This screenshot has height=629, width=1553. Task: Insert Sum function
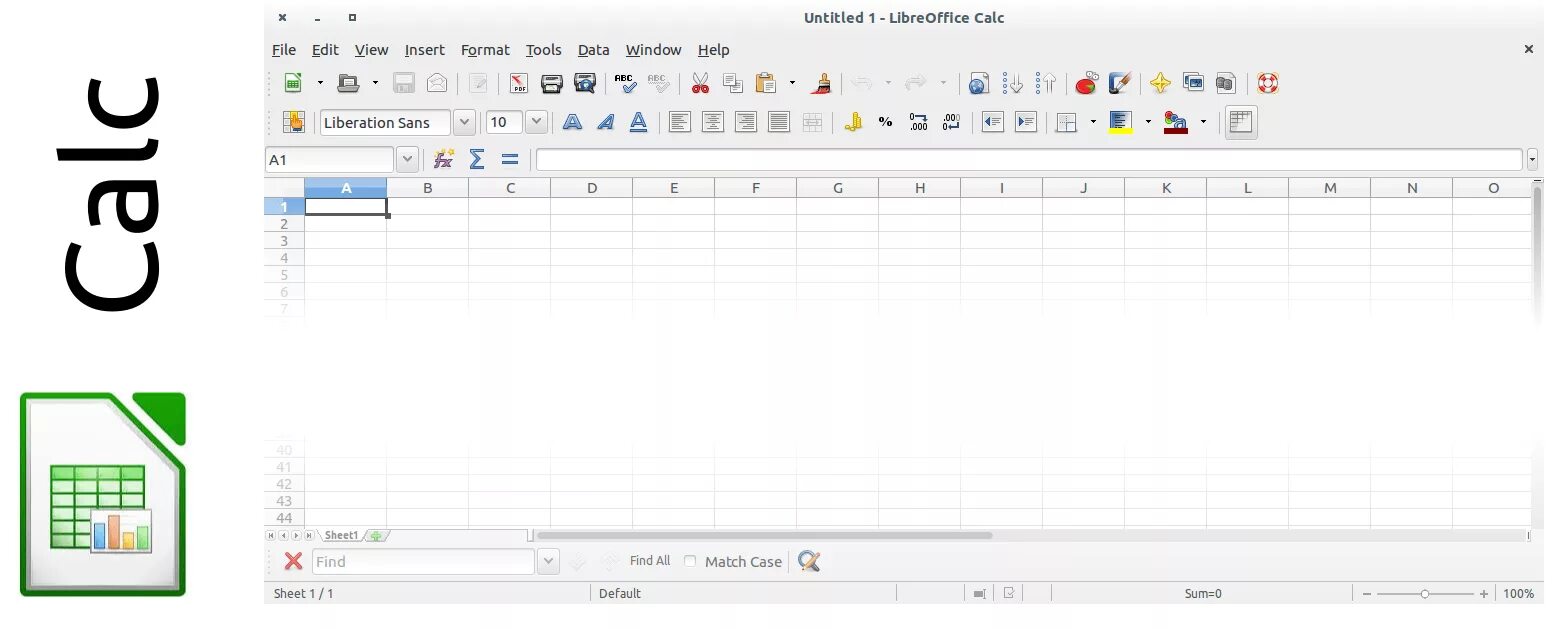point(477,159)
